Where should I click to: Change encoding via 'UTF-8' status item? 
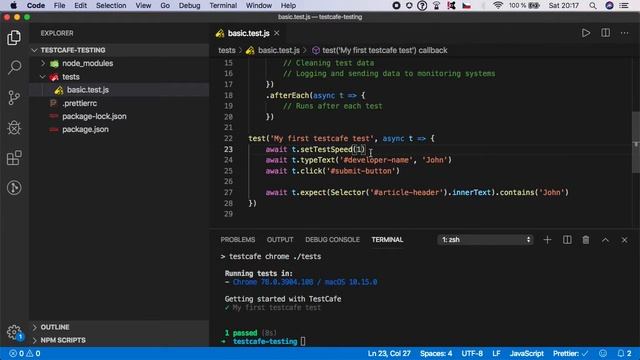tap(472, 353)
